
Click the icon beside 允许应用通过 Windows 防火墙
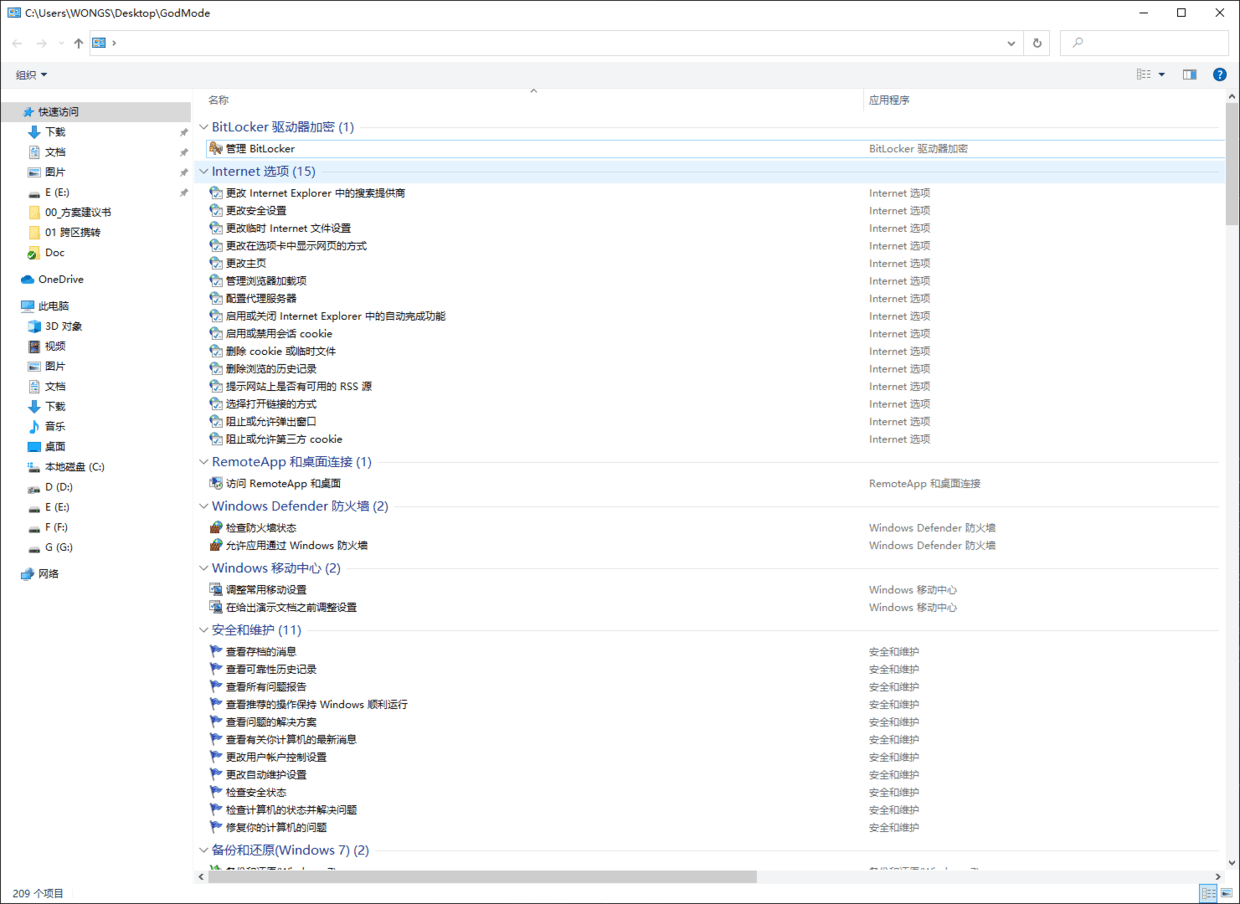[215, 545]
